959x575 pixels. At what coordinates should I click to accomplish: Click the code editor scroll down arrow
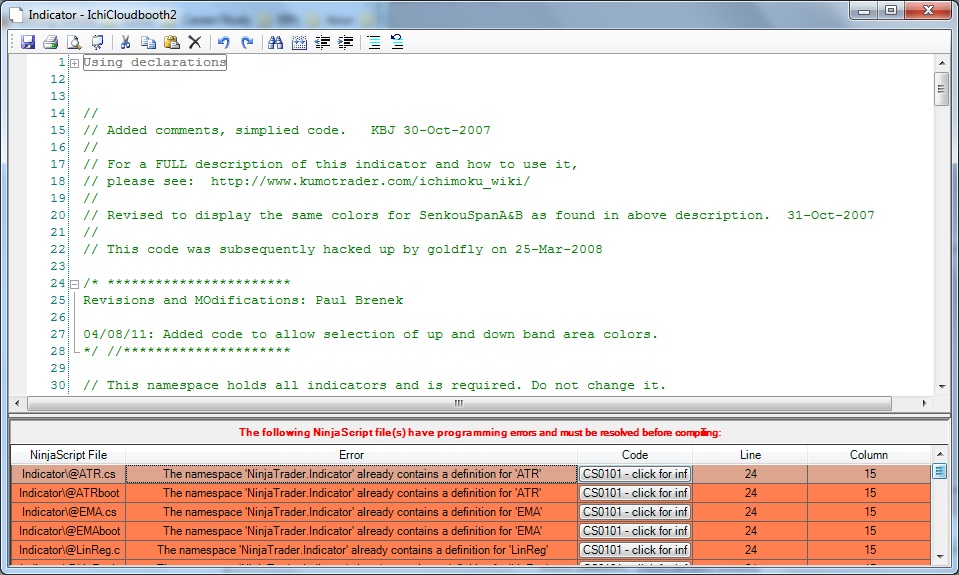(942, 387)
